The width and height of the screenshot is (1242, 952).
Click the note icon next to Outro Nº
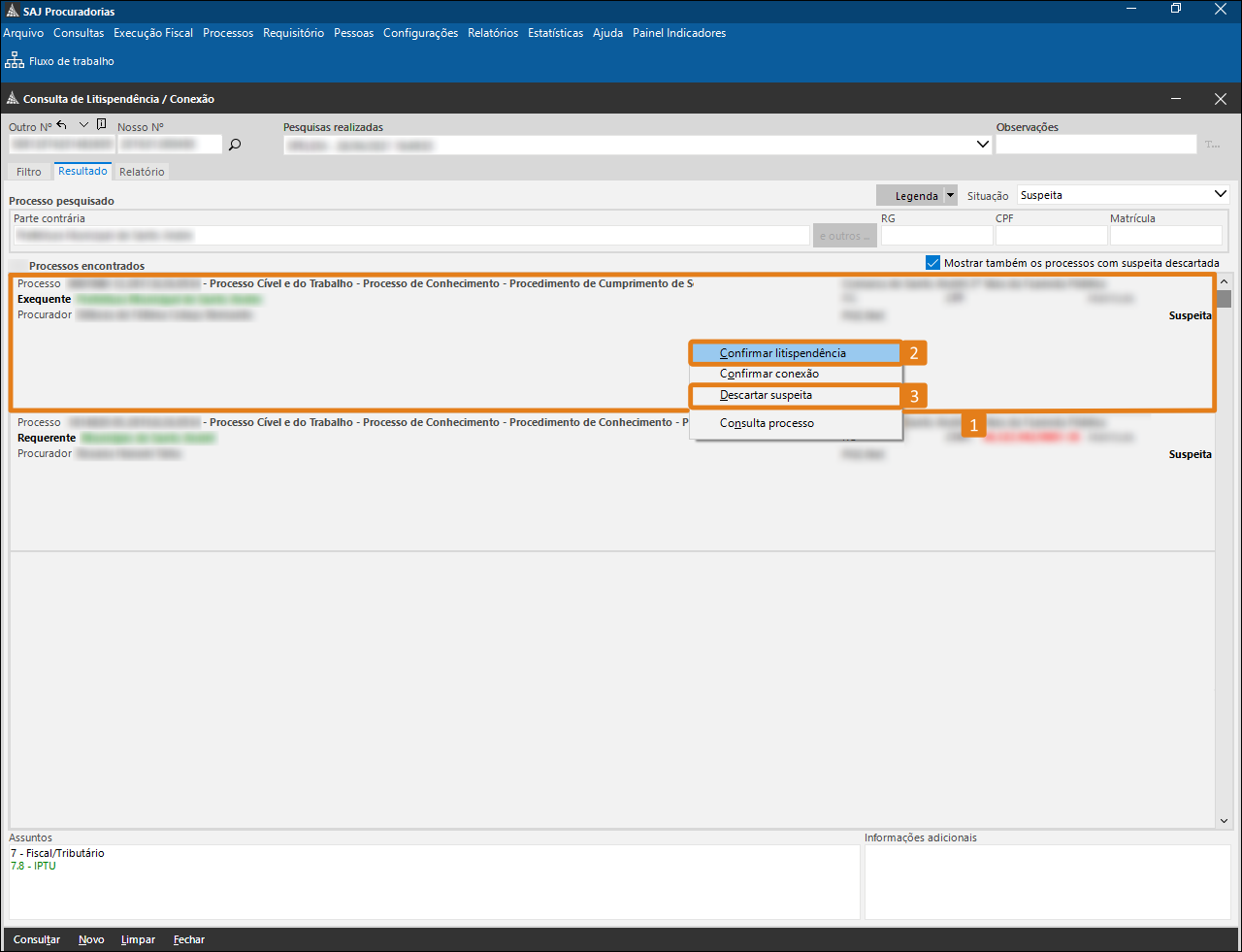(x=101, y=125)
